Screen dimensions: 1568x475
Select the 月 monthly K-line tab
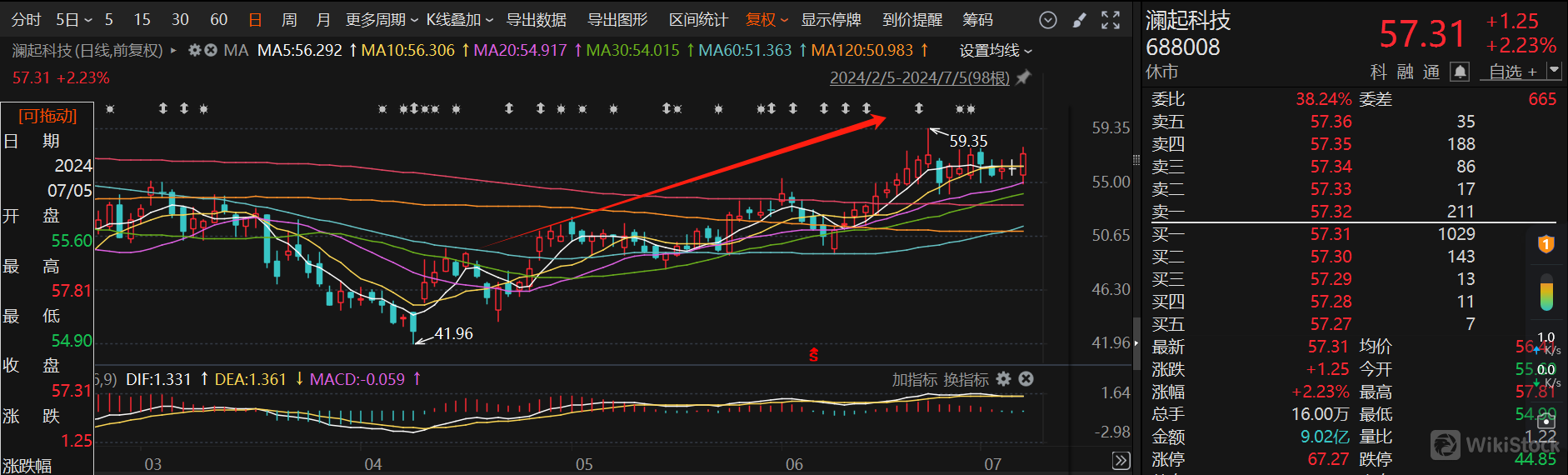(x=323, y=20)
